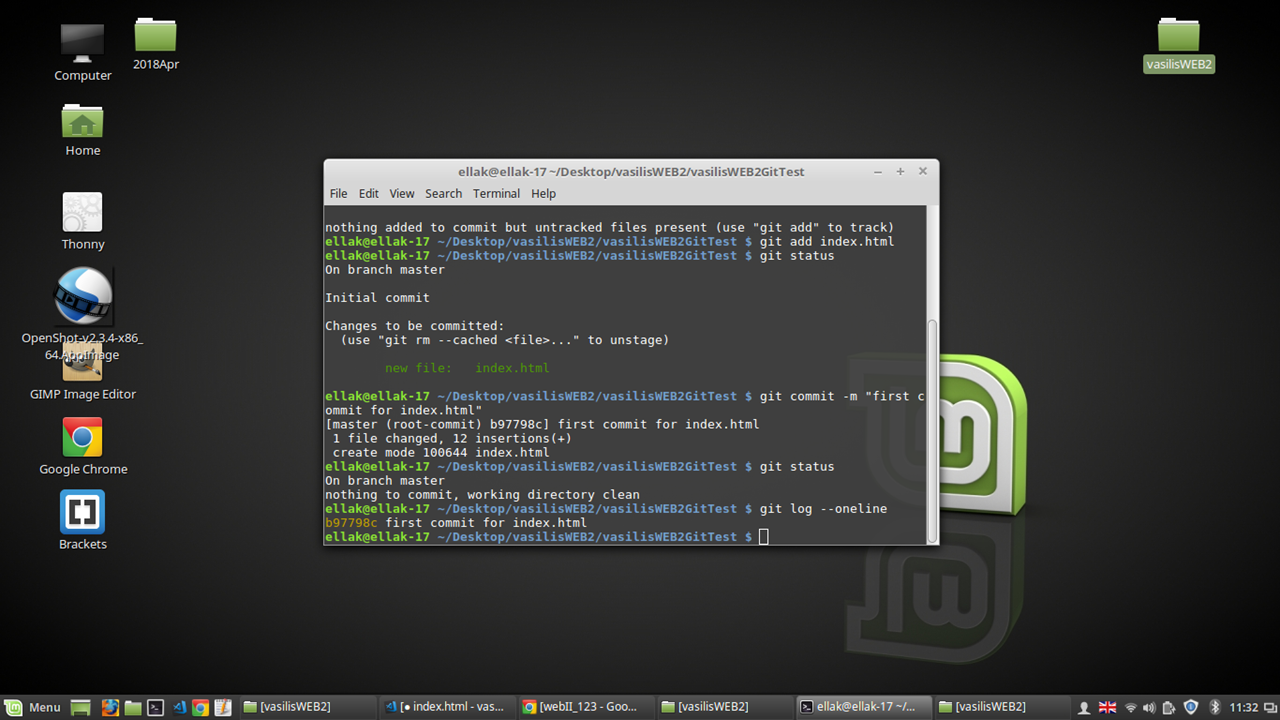This screenshot has width=1280, height=720.
Task: Open the Bluetooth tray applet
Action: tap(1216, 707)
